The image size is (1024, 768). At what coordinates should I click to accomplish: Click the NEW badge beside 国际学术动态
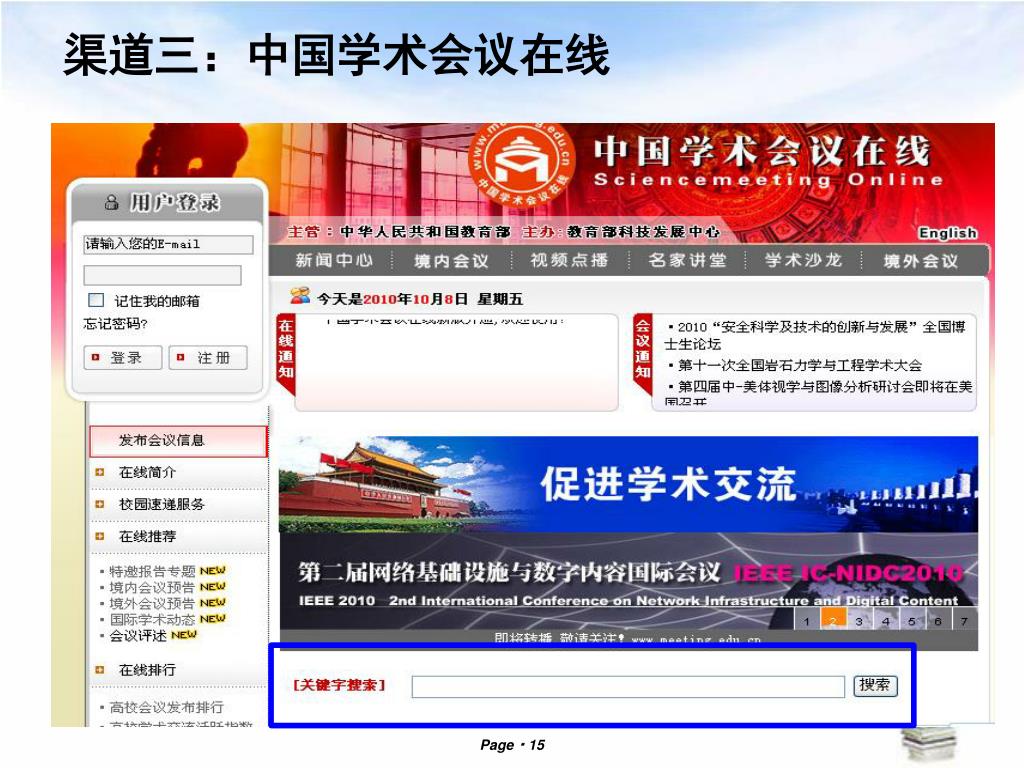click(212, 618)
